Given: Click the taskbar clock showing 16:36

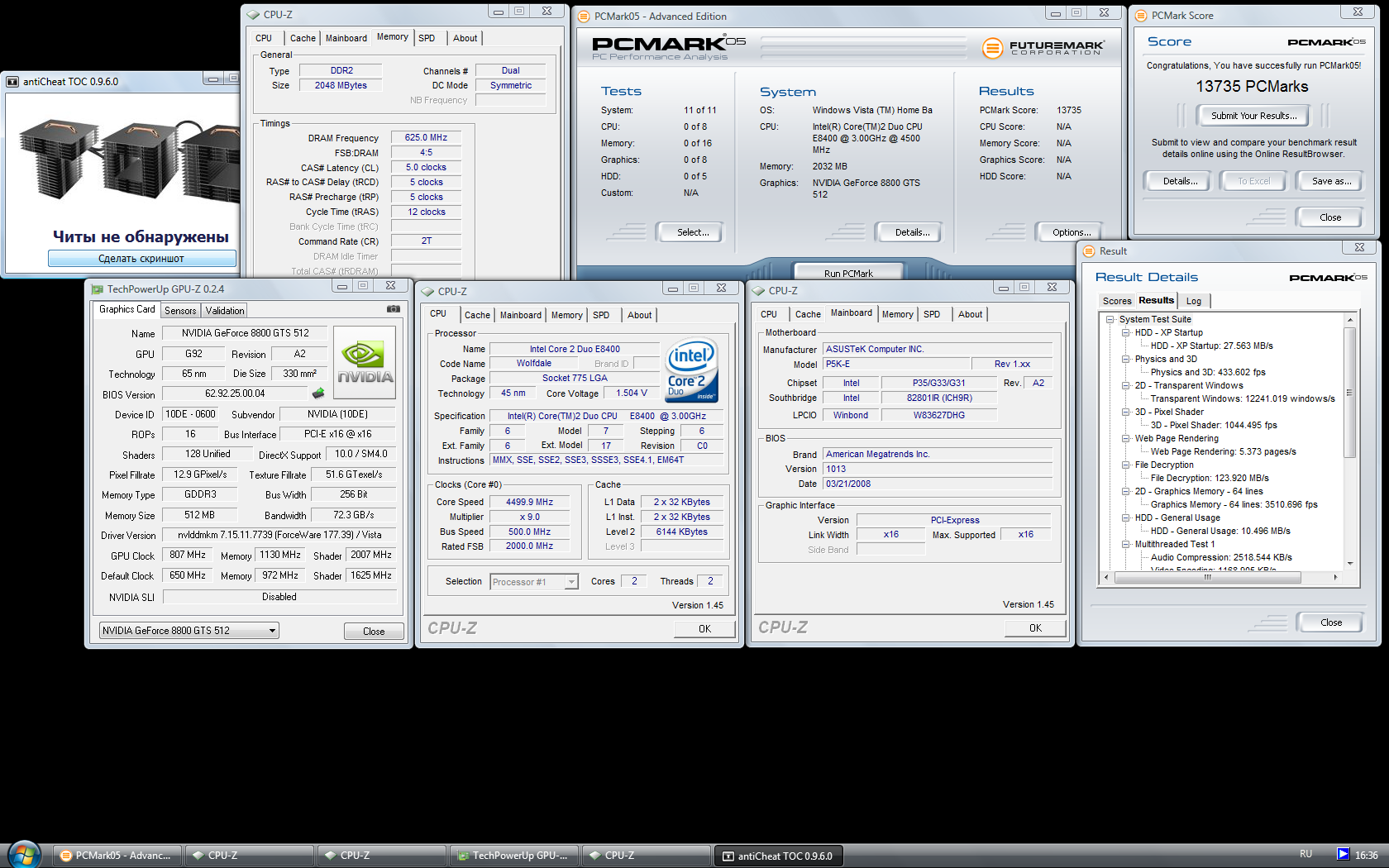Looking at the screenshot, I should (x=1366, y=856).
